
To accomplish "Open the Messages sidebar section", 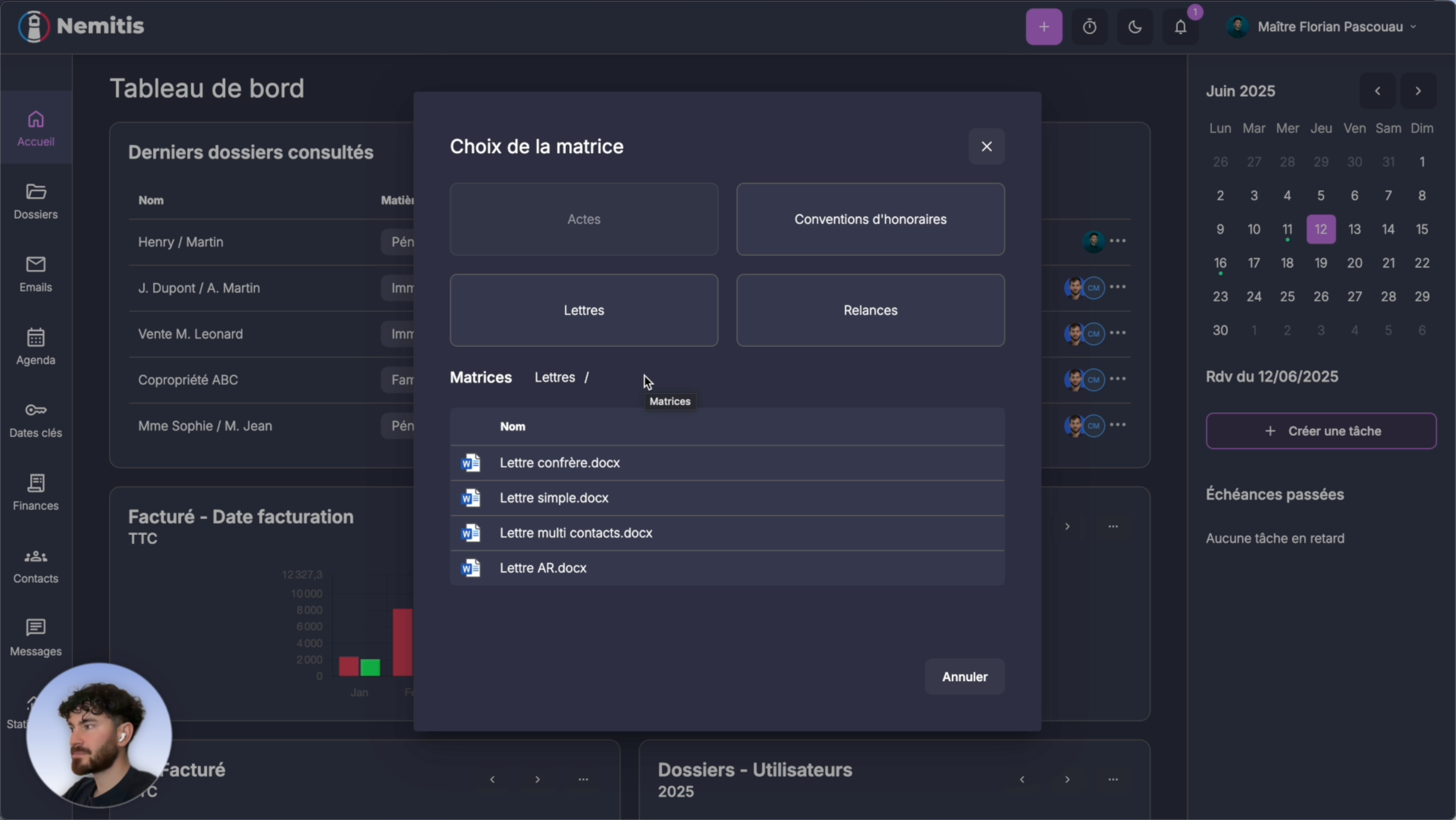I will 36,638.
